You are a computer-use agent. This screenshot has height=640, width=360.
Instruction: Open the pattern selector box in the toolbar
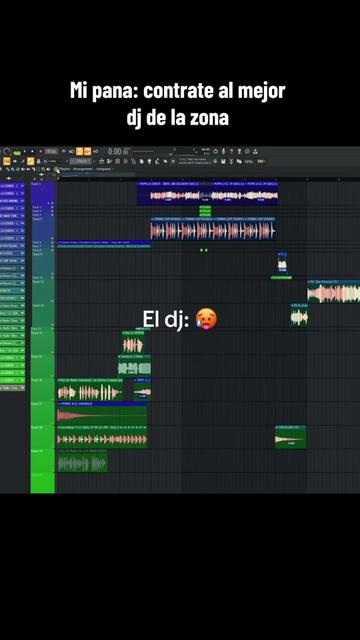click(81, 161)
